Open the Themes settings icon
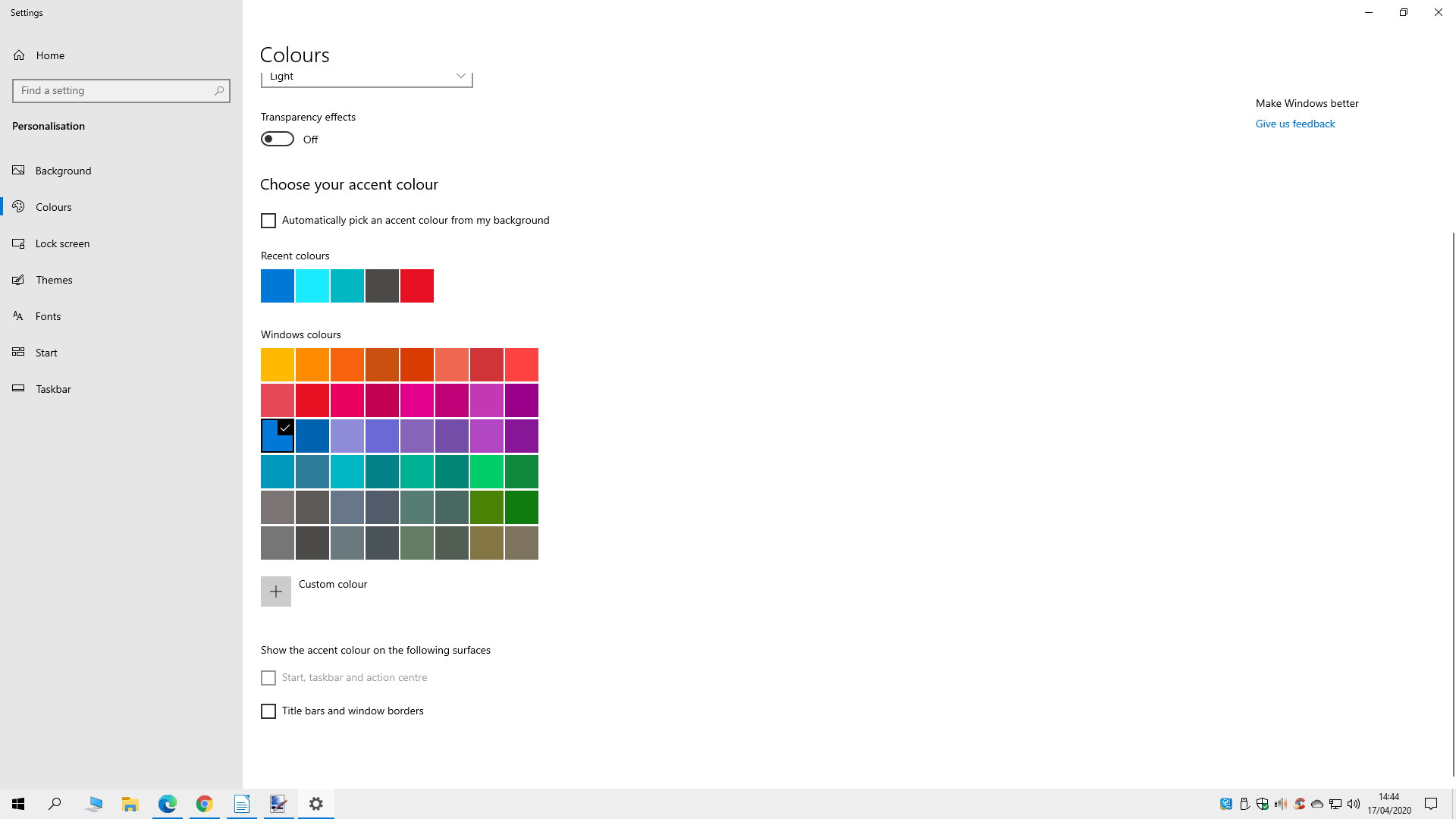 point(18,279)
